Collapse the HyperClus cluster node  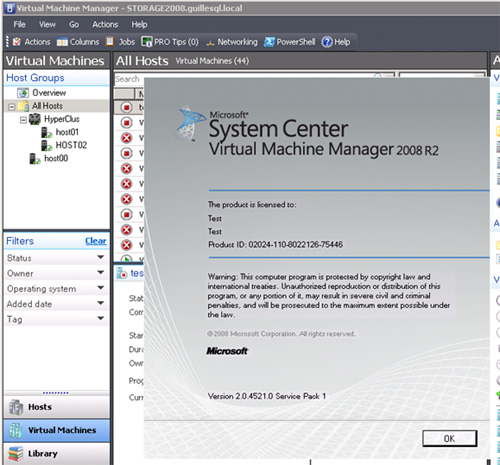(x=23, y=120)
